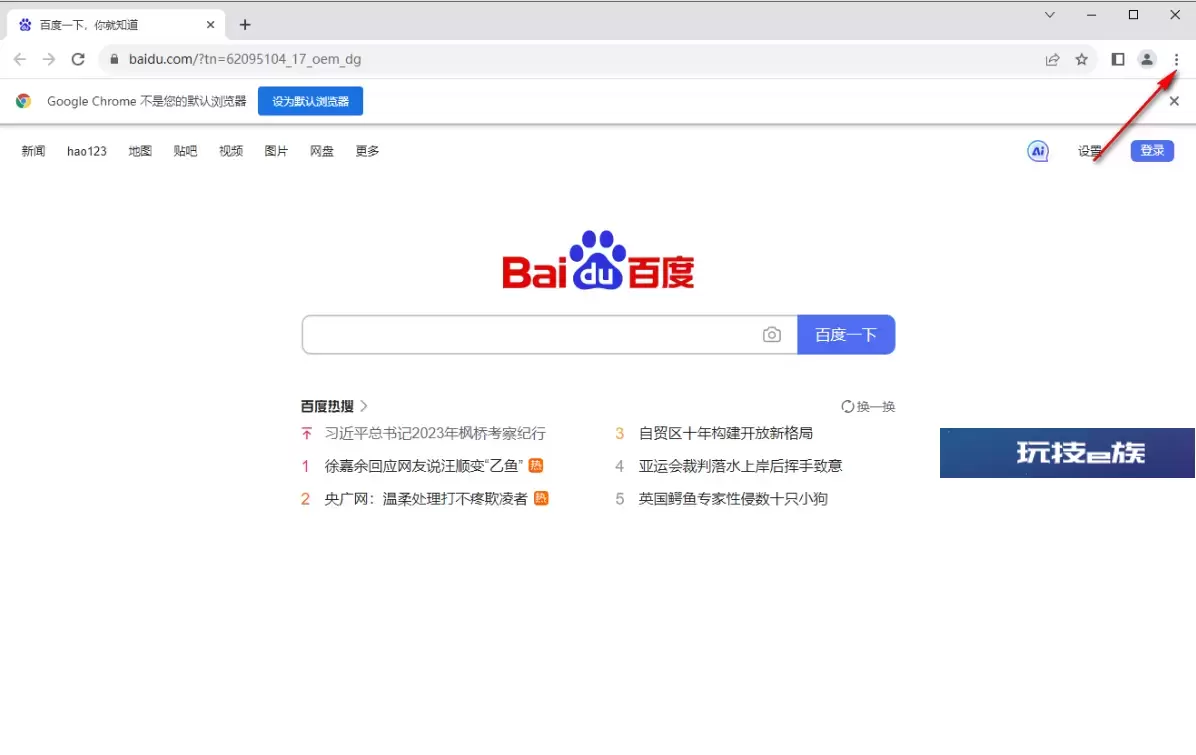The image size is (1196, 755).
Task: Click the Google Chrome logo in the notification bar
Action: [x=24, y=101]
